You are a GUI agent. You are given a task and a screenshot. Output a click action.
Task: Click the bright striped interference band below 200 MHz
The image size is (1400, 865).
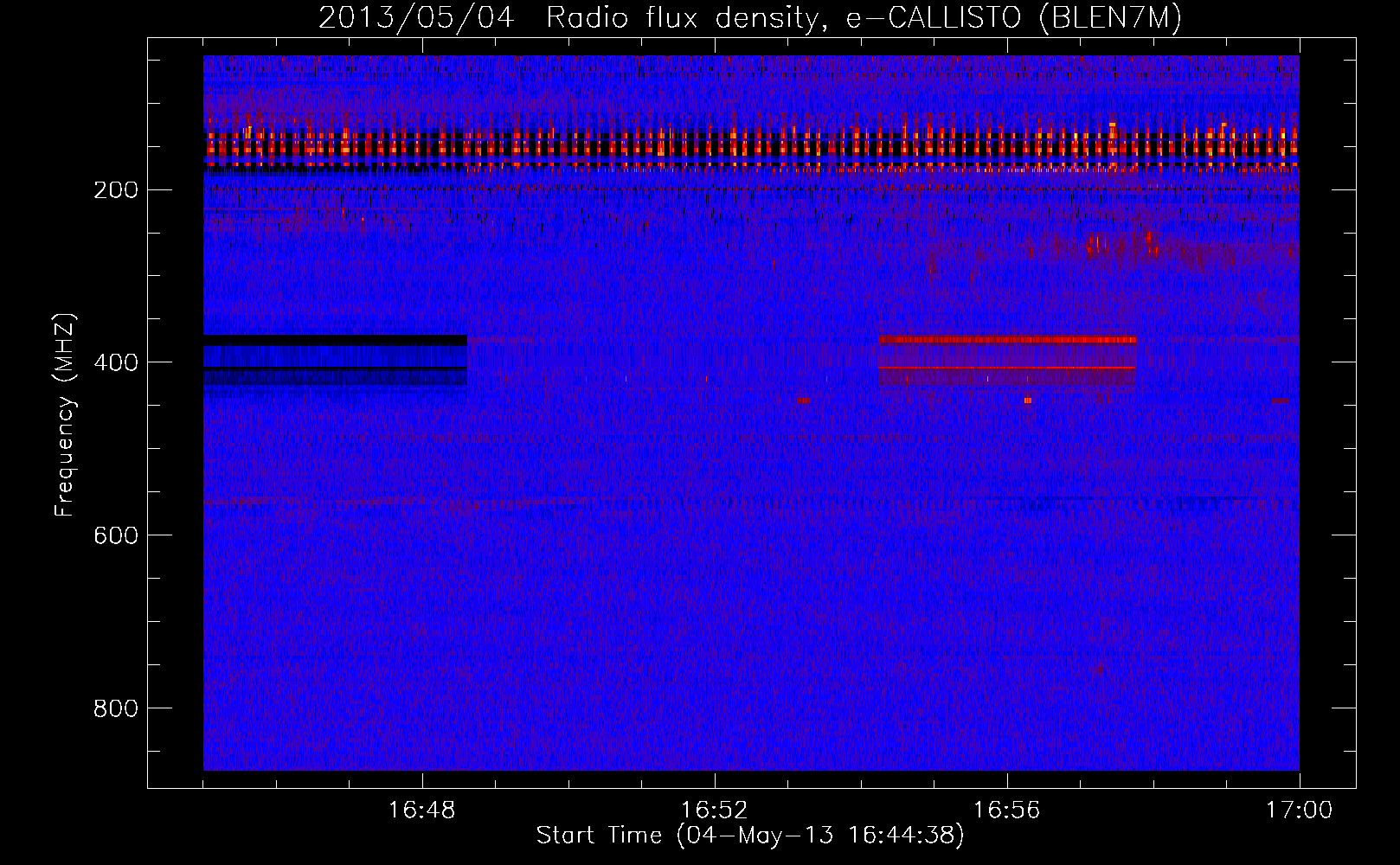(751, 147)
